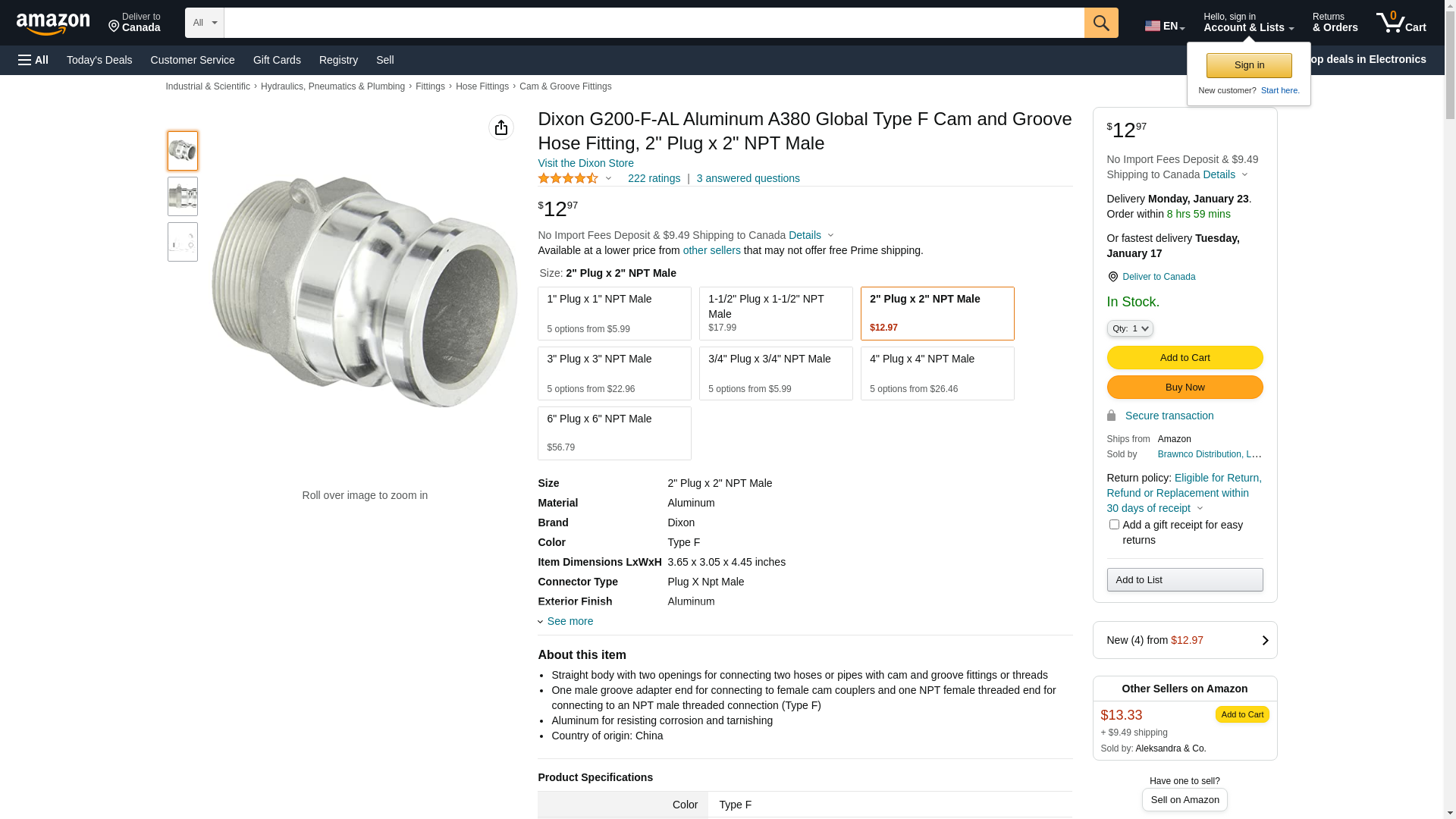This screenshot has width=1456, height=819.
Task: Select the 6" Plug x 6" NPT Male size
Action: click(x=614, y=433)
